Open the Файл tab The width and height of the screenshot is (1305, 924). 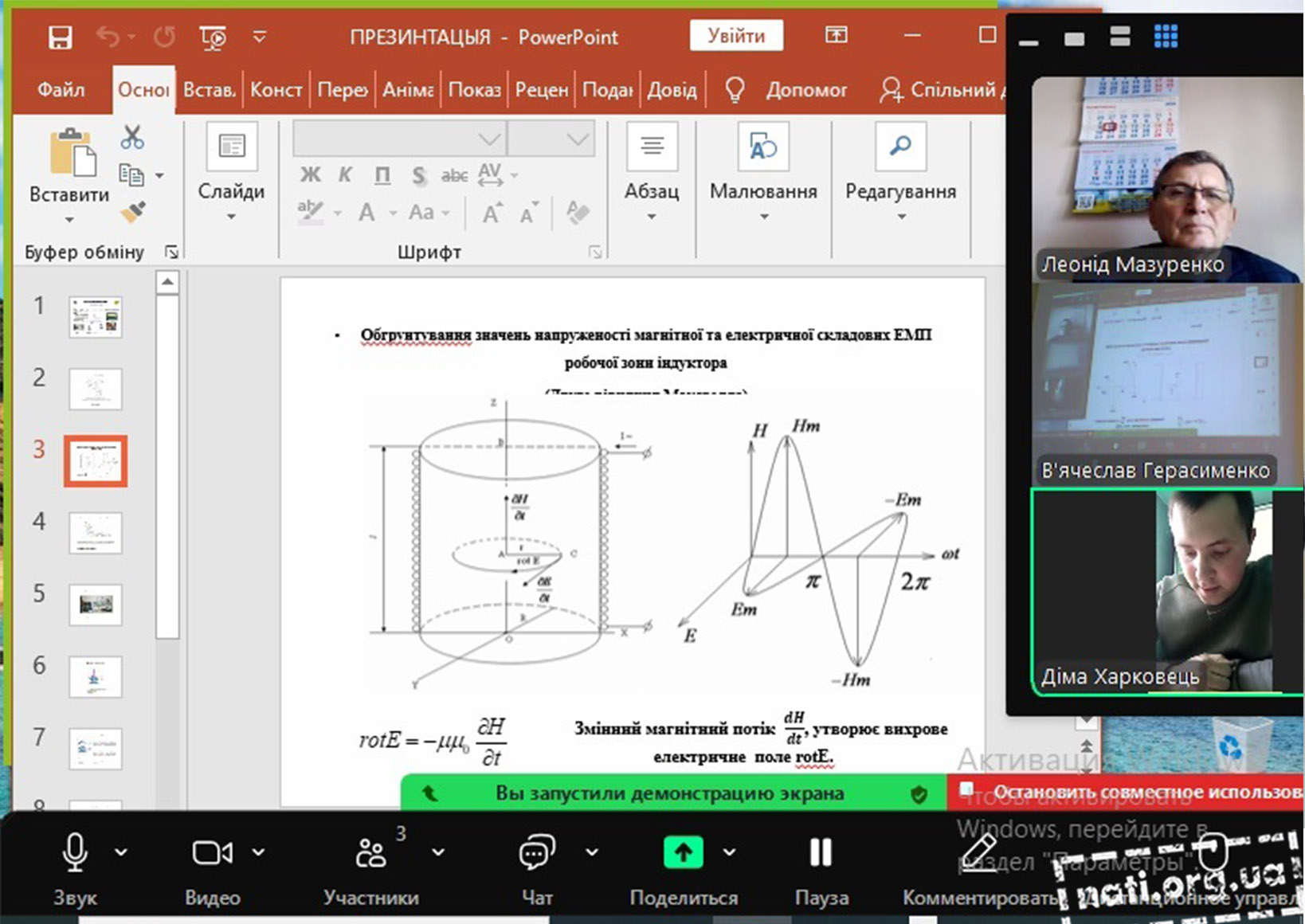61,90
